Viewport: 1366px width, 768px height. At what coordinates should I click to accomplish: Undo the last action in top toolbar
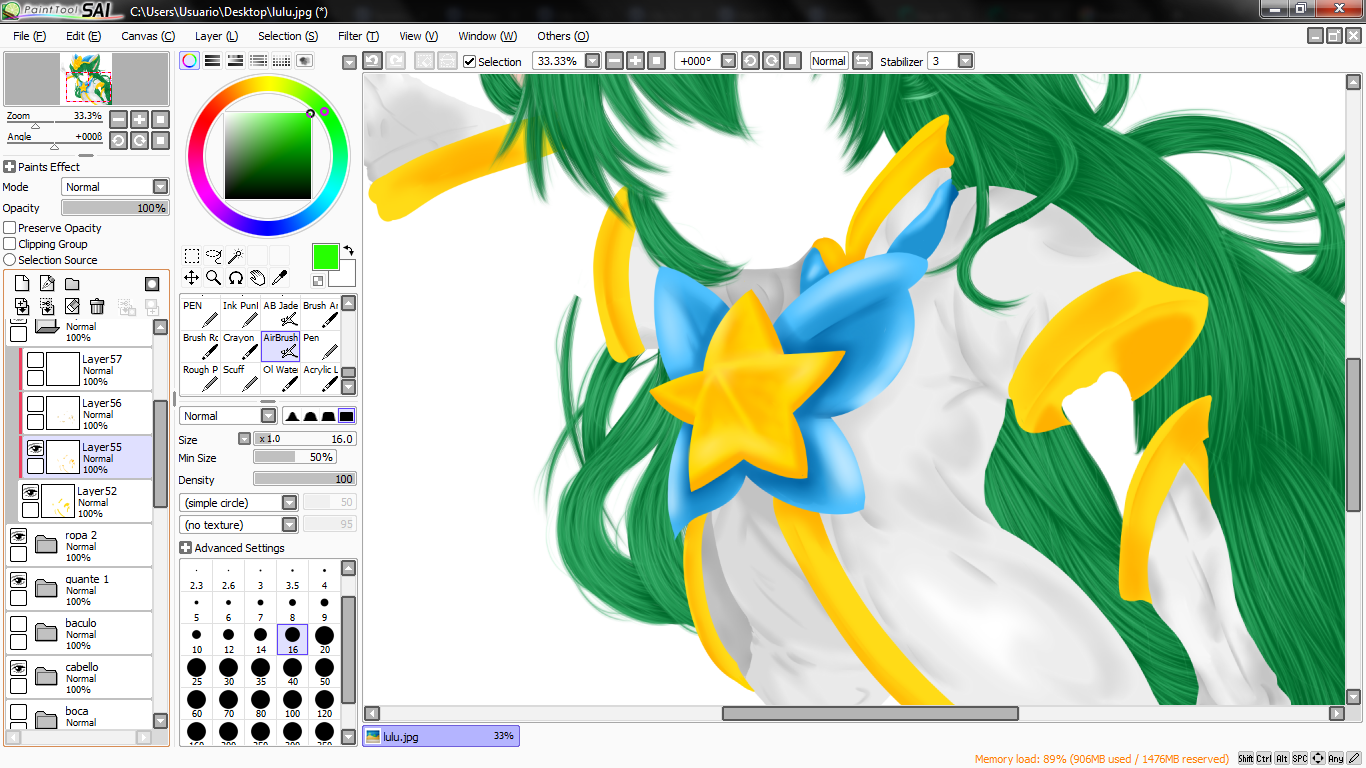point(372,61)
